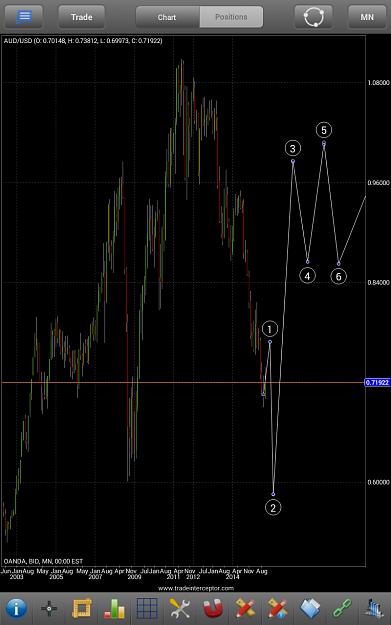Viewport: 391px width, 625px height.
Task: Open the bar chart type icon
Action: 114,609
